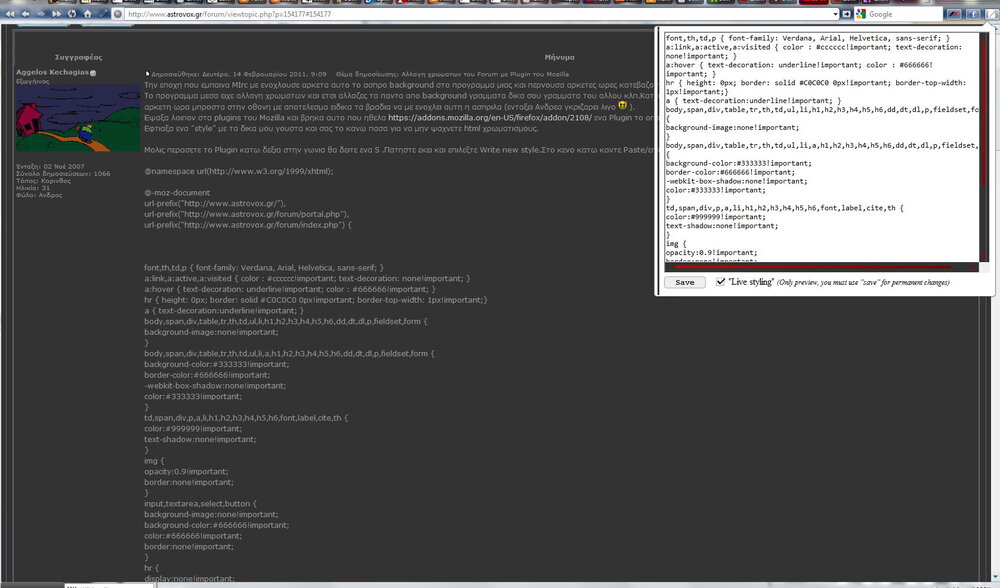Click the Facebook icon in the navigation toolbar

[972, 13]
